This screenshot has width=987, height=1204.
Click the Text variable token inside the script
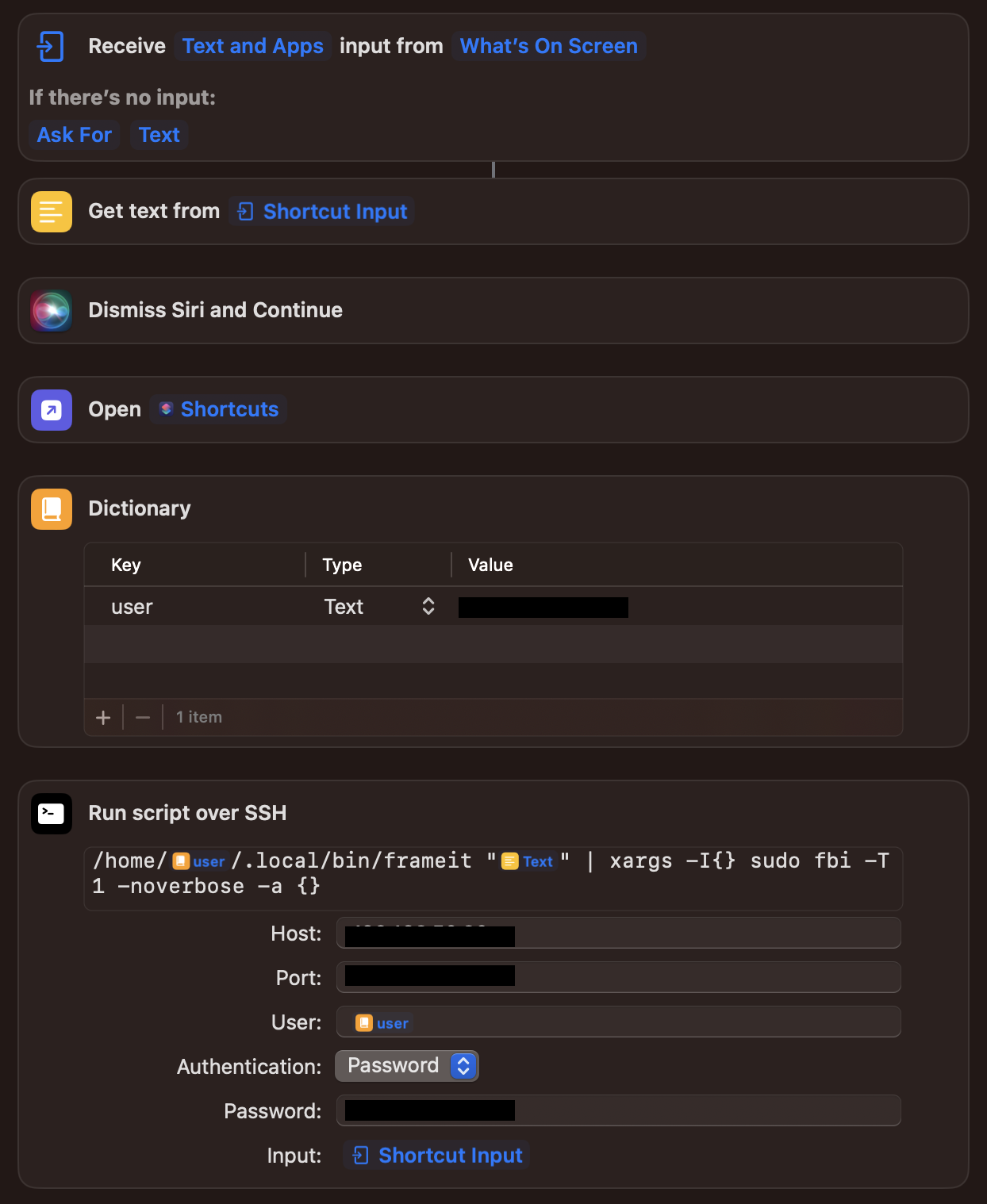click(x=530, y=861)
